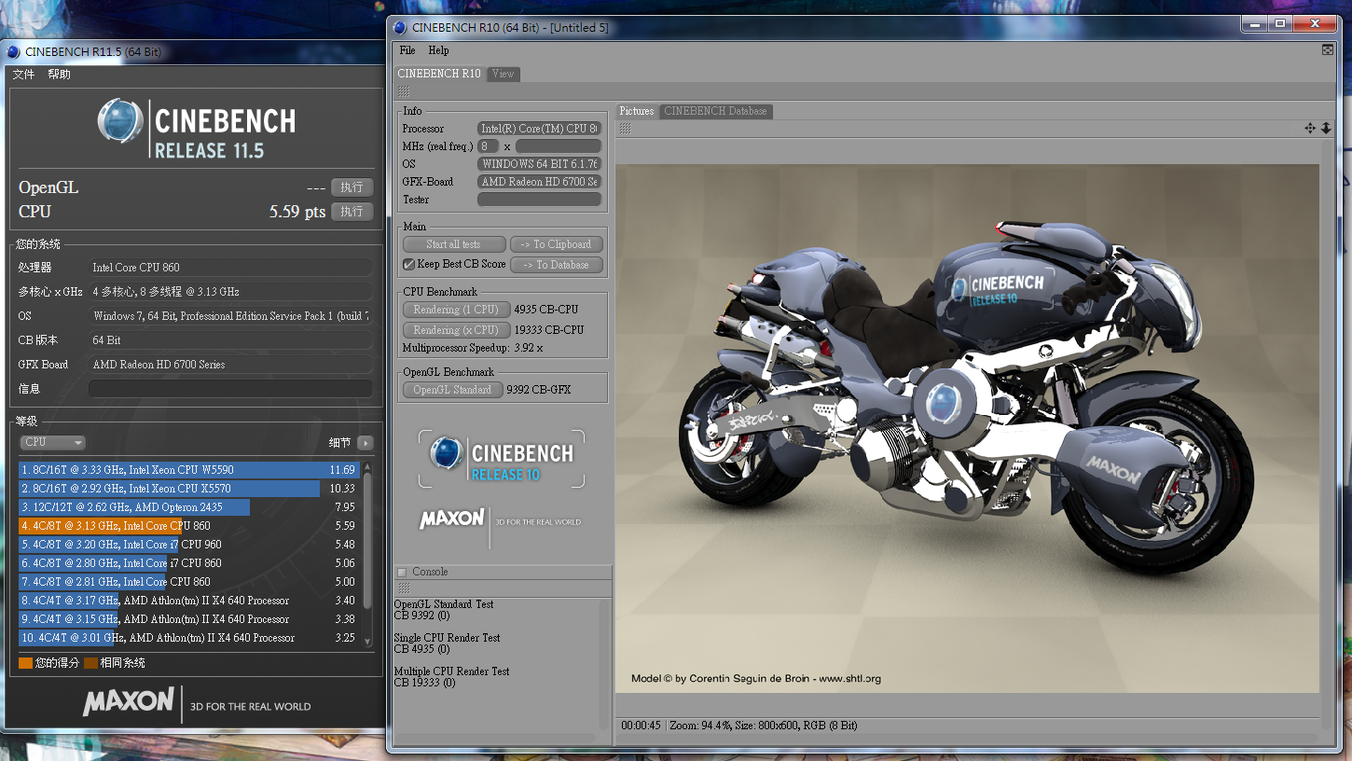Click the Tester input field
The width and height of the screenshot is (1352, 761).
(x=539, y=200)
